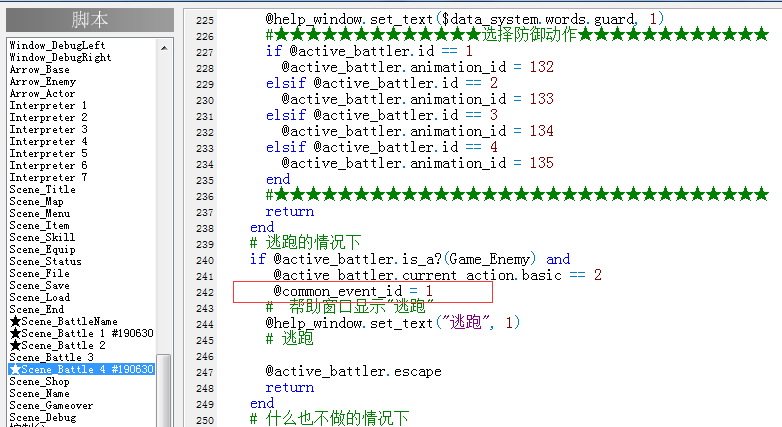Click elsif active_battler.id == 2 line
The height and width of the screenshot is (427, 782).
tap(382, 83)
